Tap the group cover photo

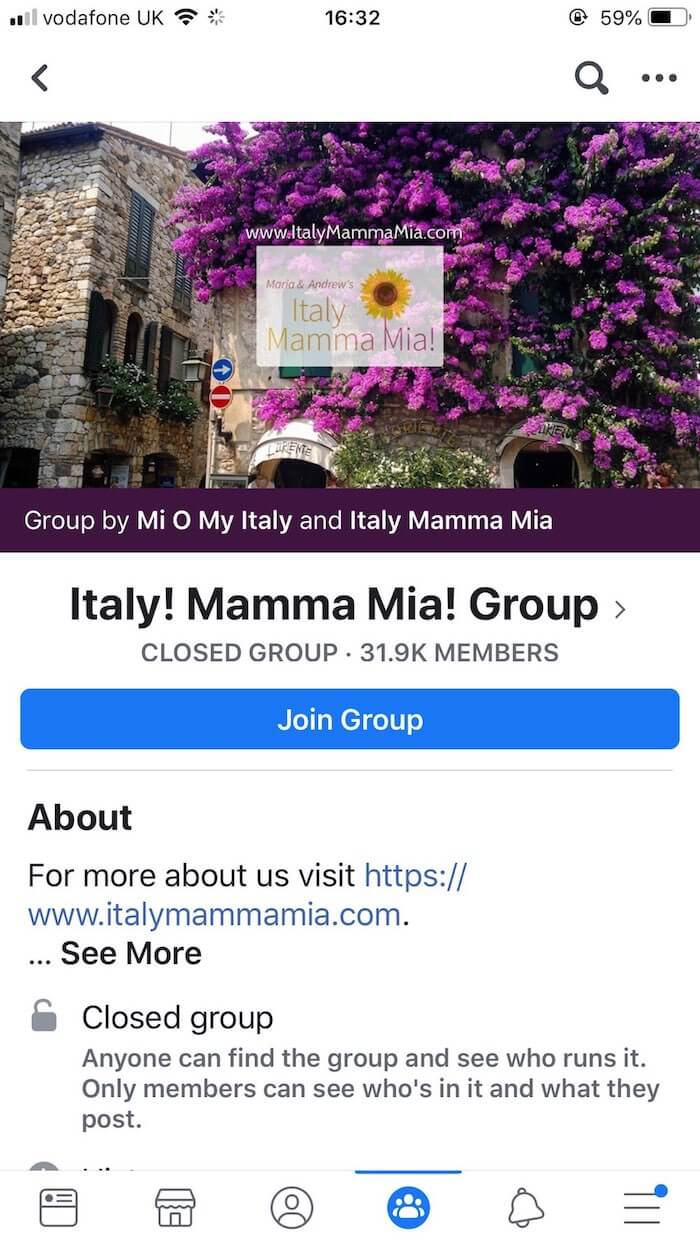[x=350, y=305]
